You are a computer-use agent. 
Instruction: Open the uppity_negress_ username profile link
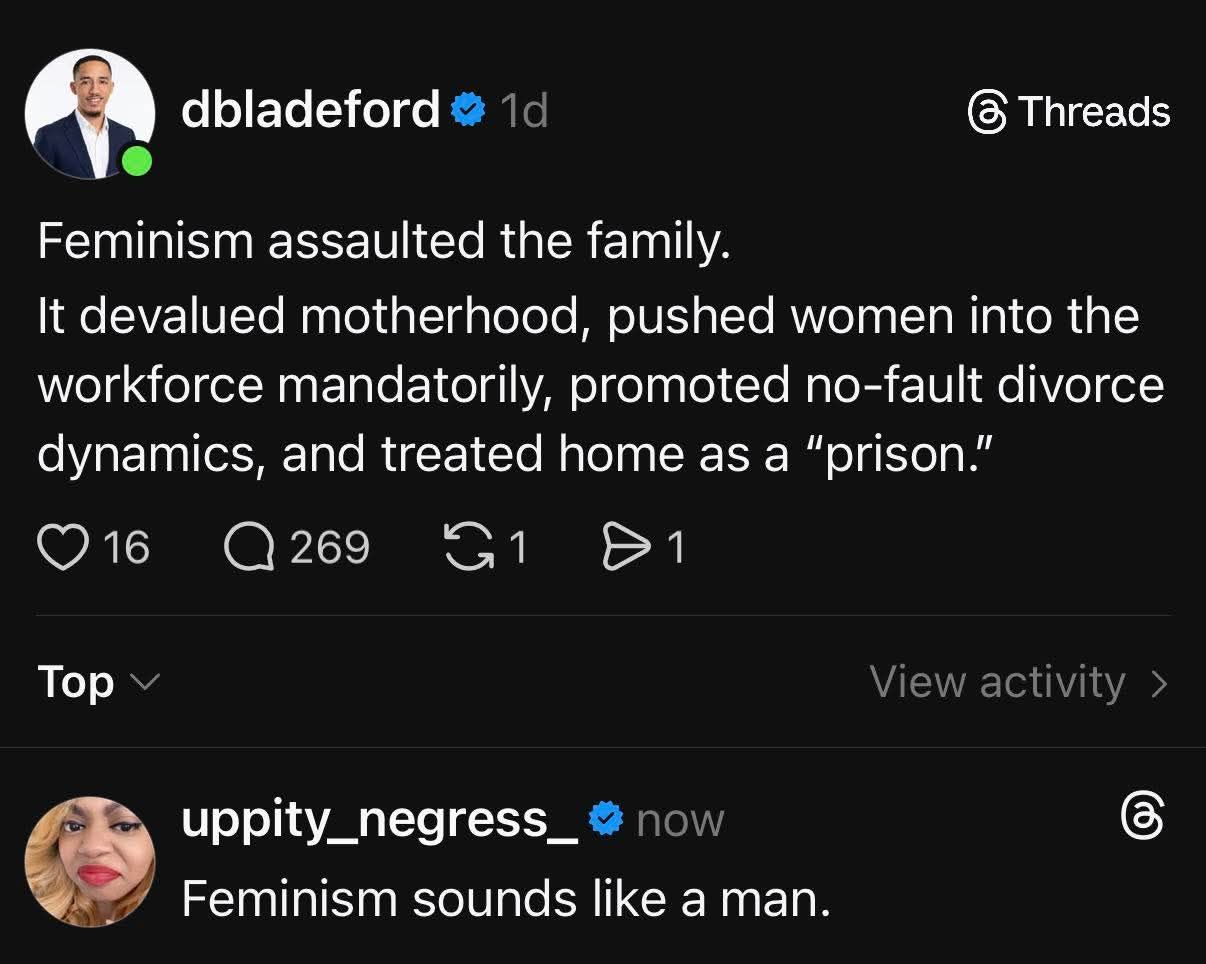(x=380, y=820)
